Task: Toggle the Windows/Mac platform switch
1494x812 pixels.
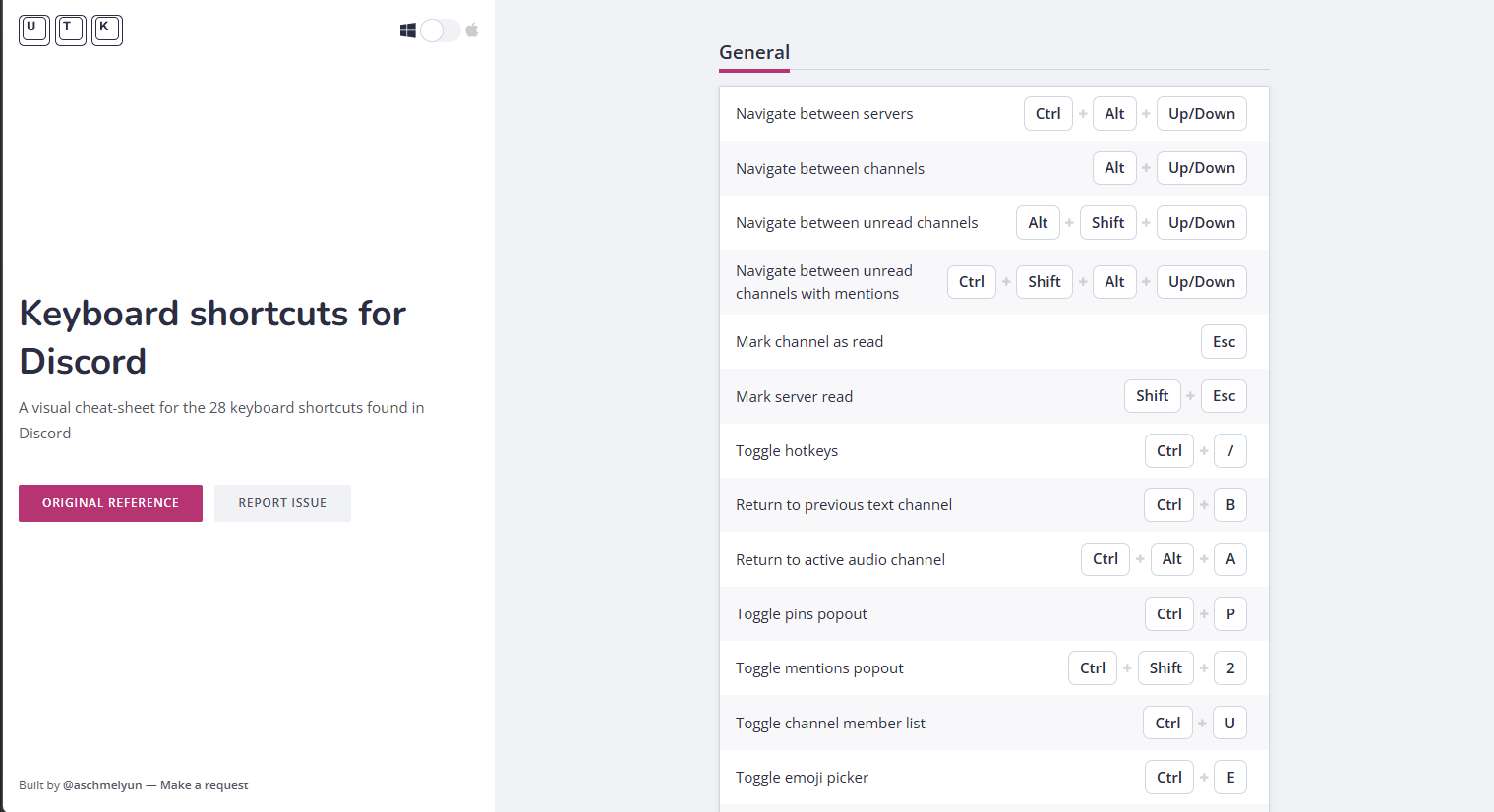Action: tap(440, 30)
